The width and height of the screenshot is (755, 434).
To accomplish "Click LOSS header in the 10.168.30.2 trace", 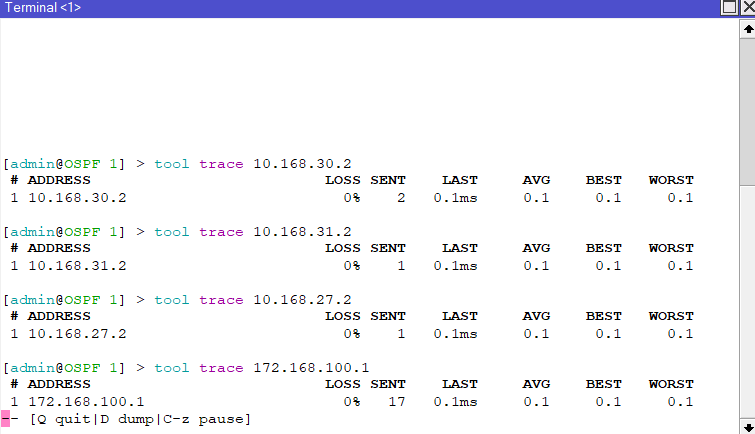I will (x=342, y=180).
